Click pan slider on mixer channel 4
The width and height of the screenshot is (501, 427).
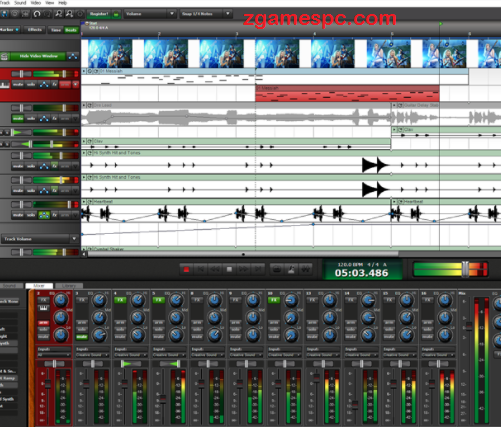[x=131, y=364]
